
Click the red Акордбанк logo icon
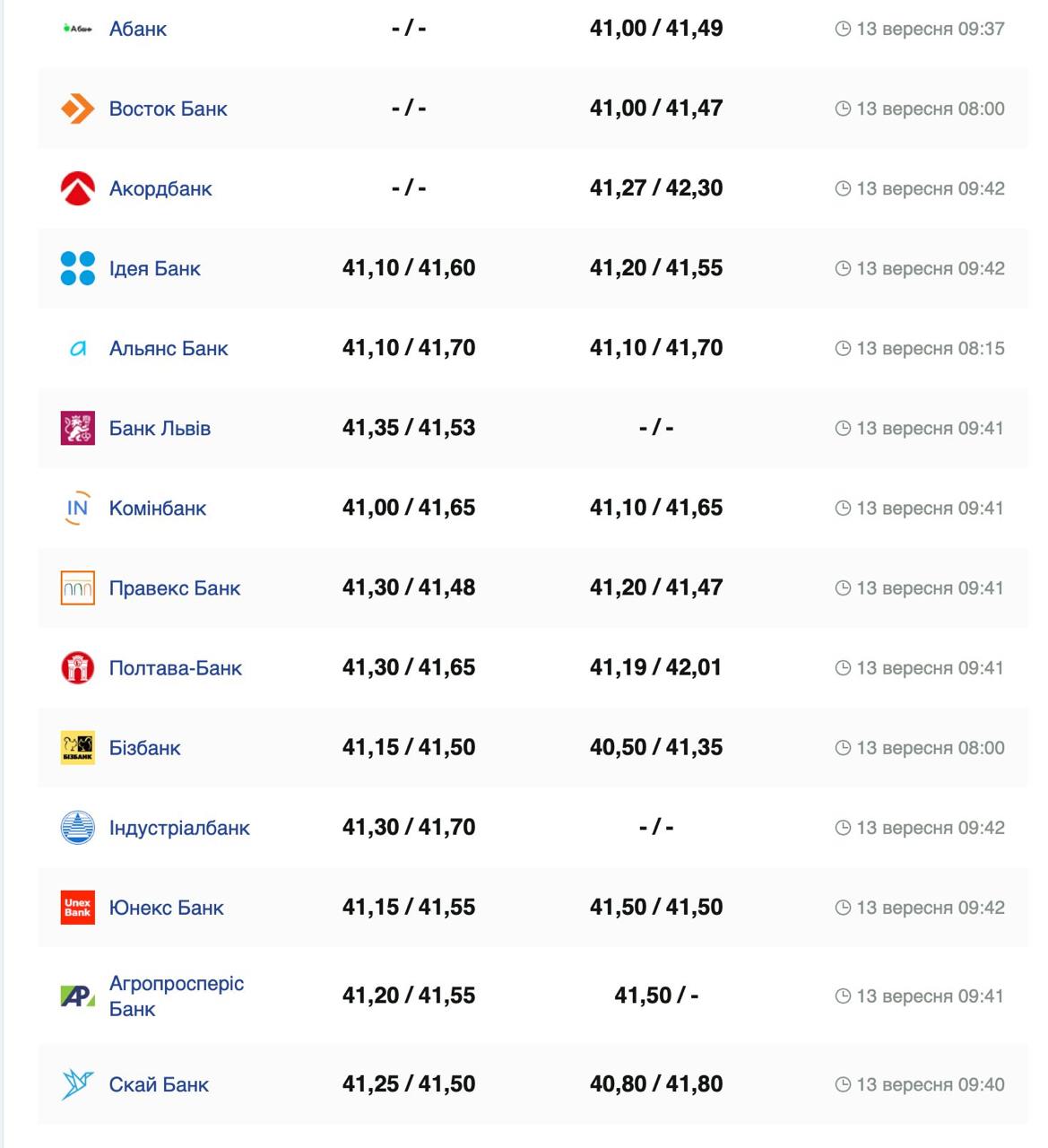click(77, 188)
